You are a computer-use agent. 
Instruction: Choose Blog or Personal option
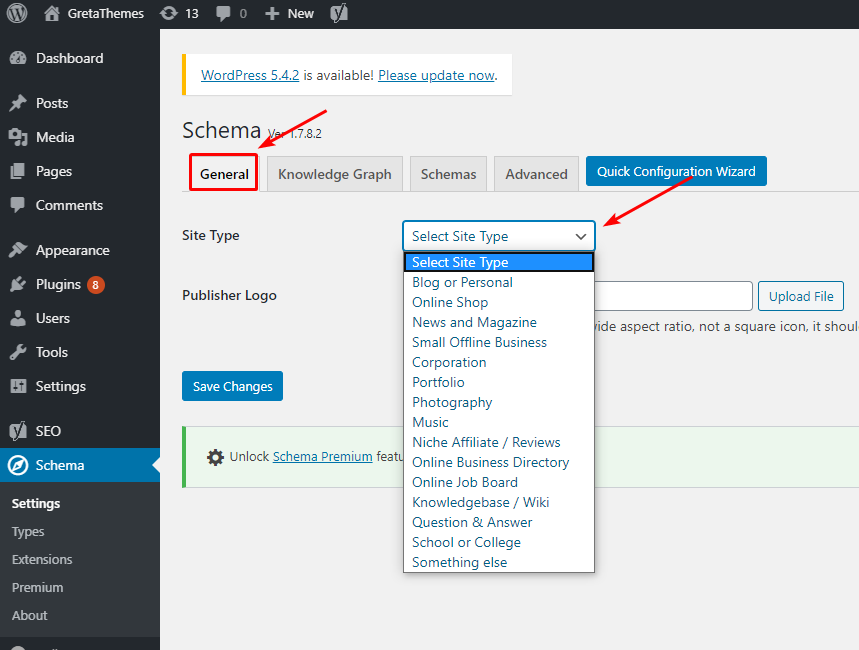pyautogui.click(x=462, y=282)
